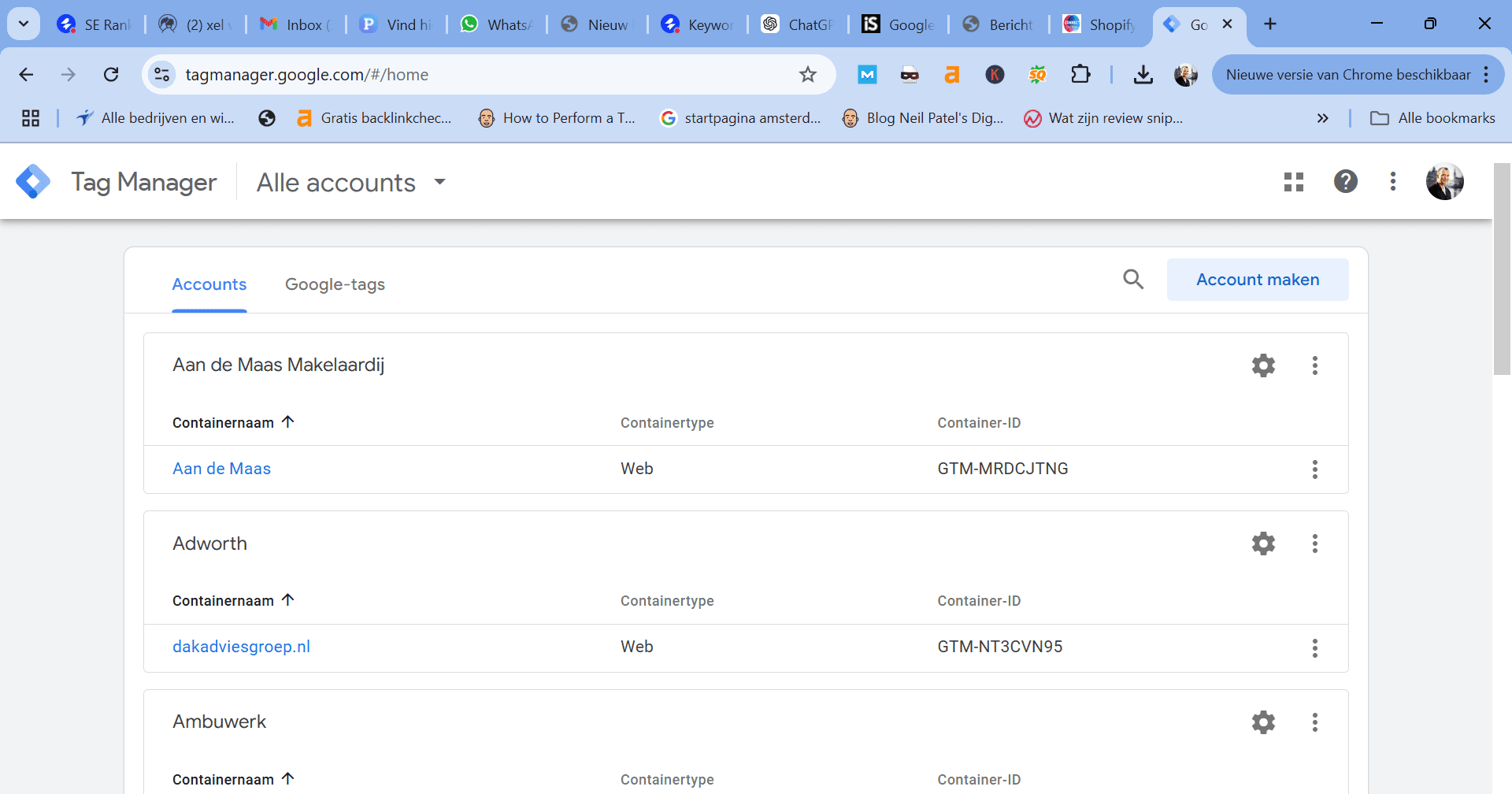Open the Aan de Maas container link
This screenshot has height=794, width=1512.
click(x=221, y=469)
